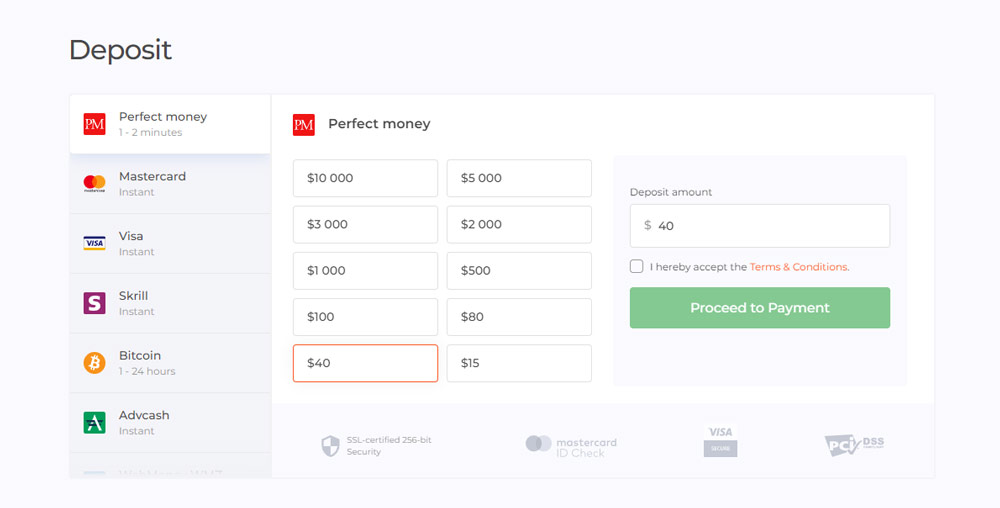Click the green Advcash icon
This screenshot has width=1000, height=508.
click(94, 423)
